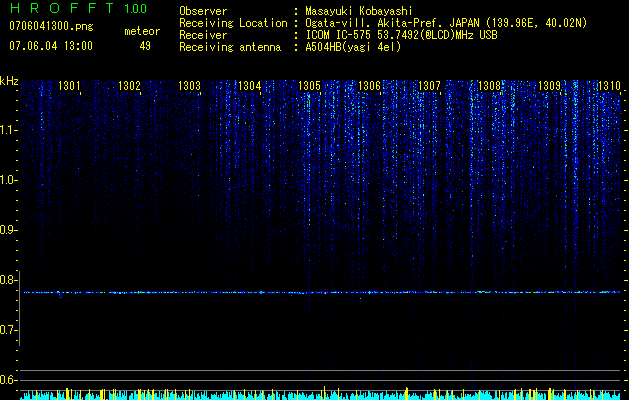Screen dimensions: 629x400
Task: Click the 1307 time marker
Action: pyautogui.click(x=429, y=86)
